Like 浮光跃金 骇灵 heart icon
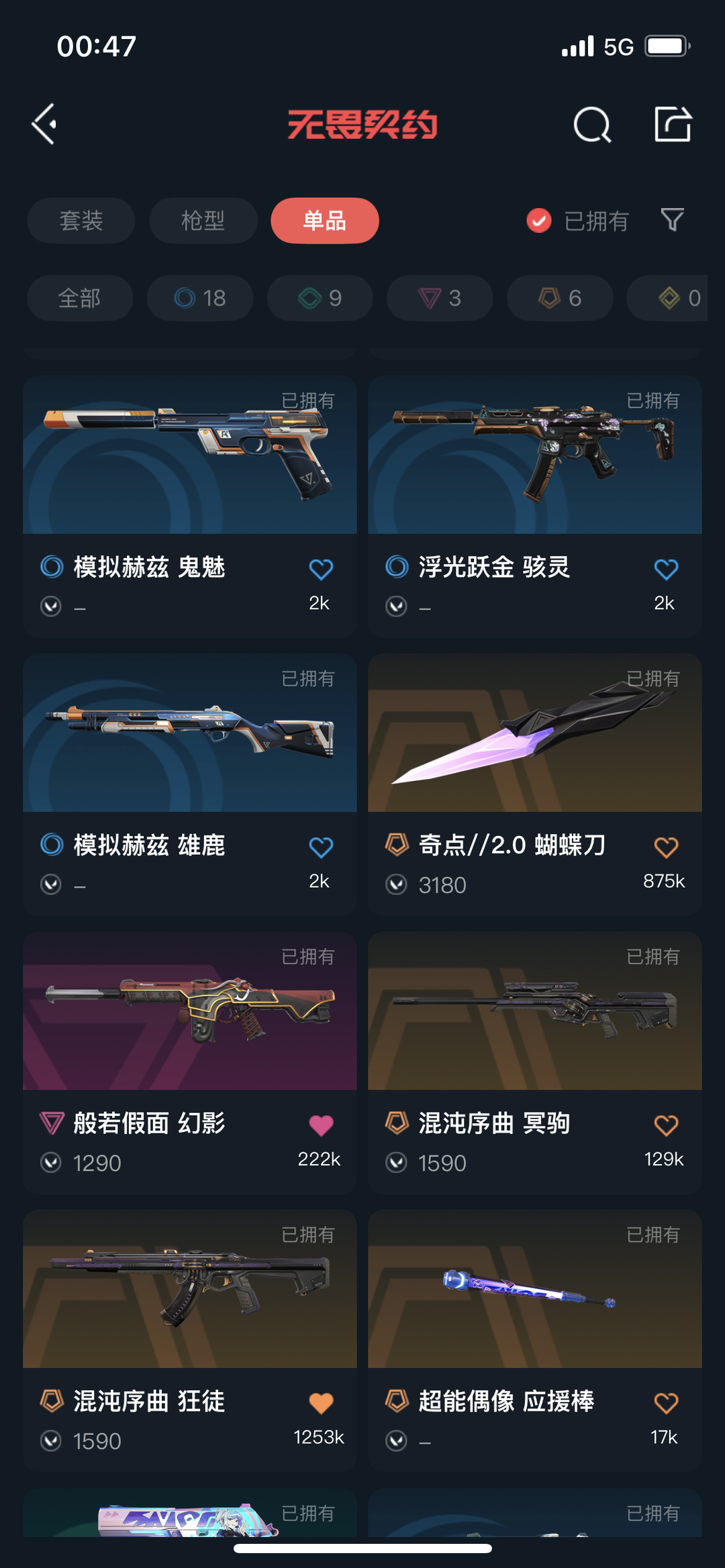 point(666,569)
